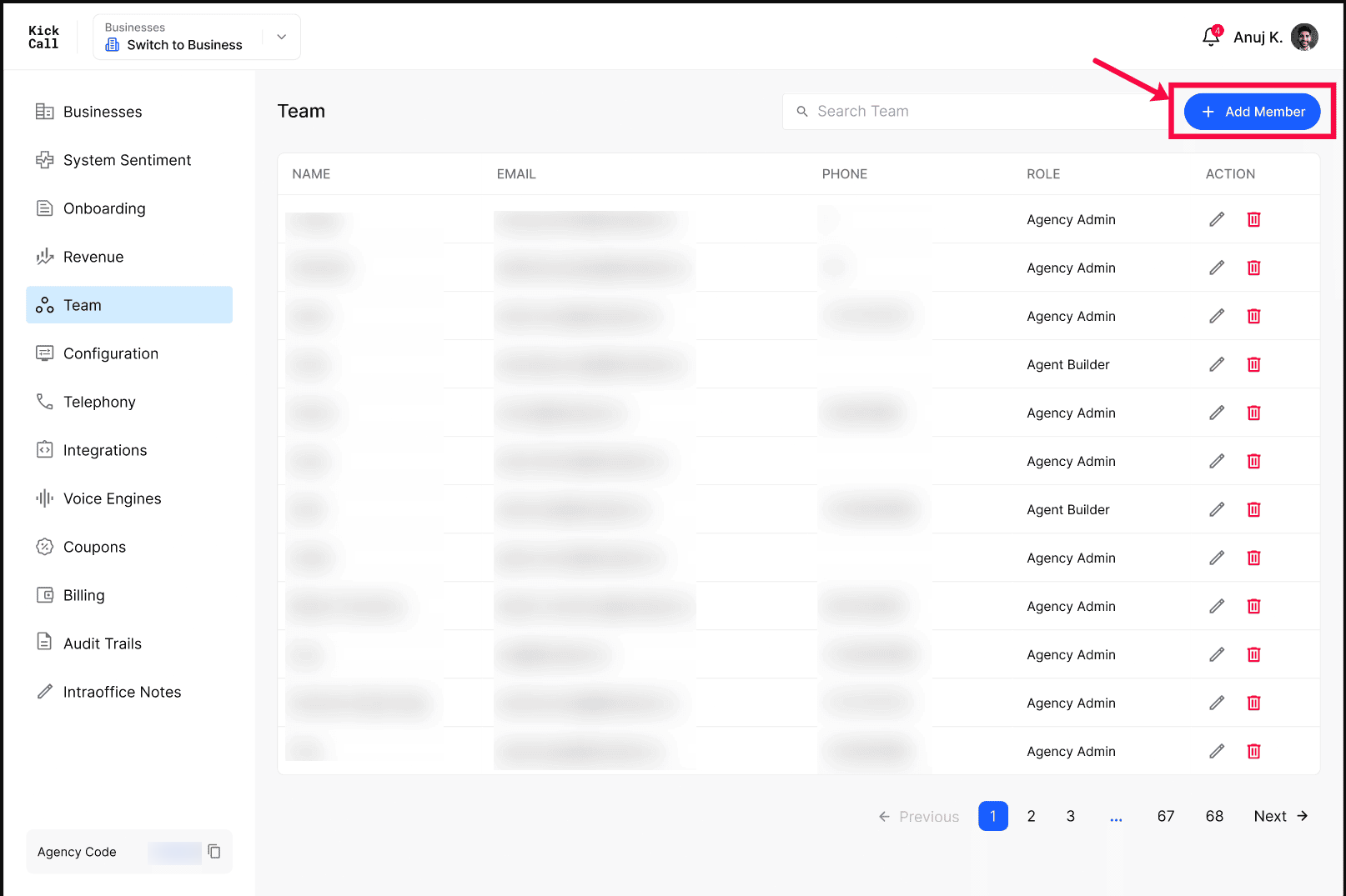Edit the second Agent Builder member
This screenshot has width=1346, height=896.
[1217, 509]
